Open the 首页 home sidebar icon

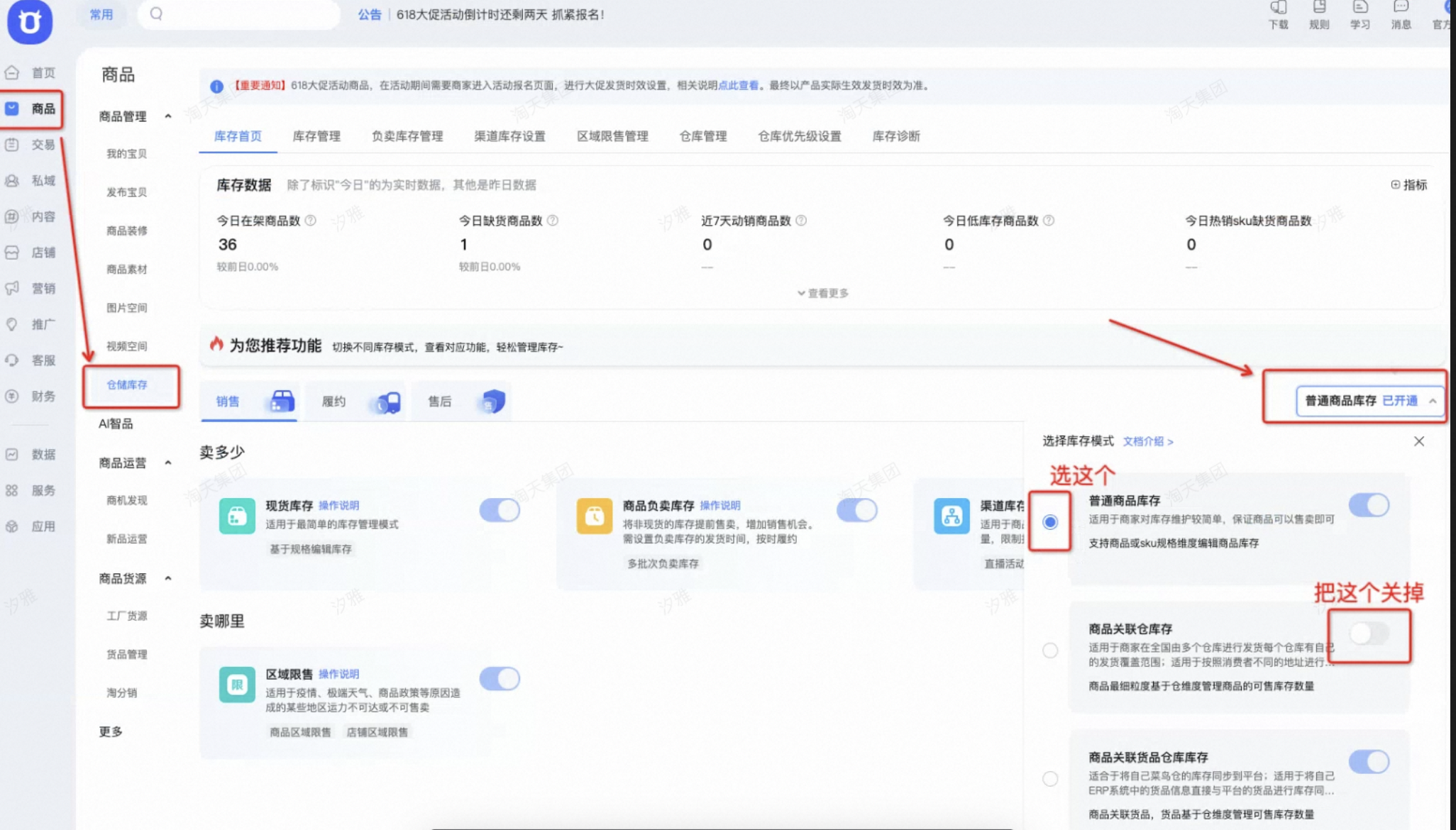[x=12, y=72]
